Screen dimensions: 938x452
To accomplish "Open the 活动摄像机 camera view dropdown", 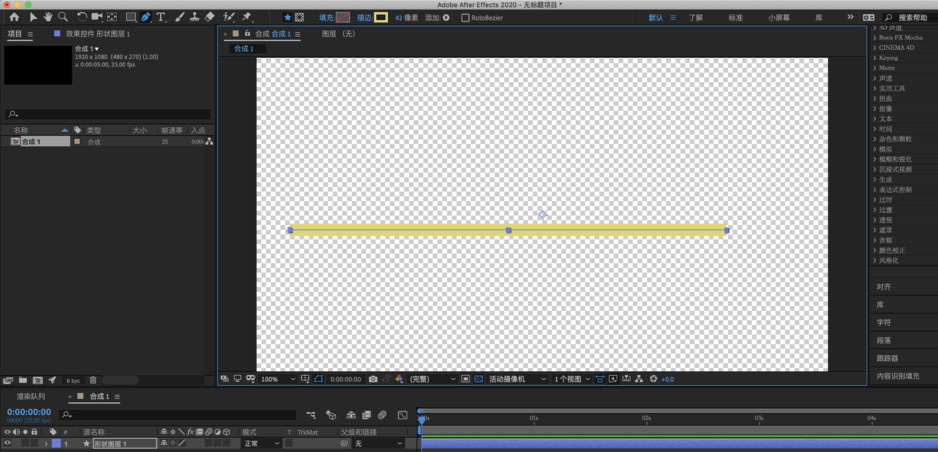I will 517,379.
